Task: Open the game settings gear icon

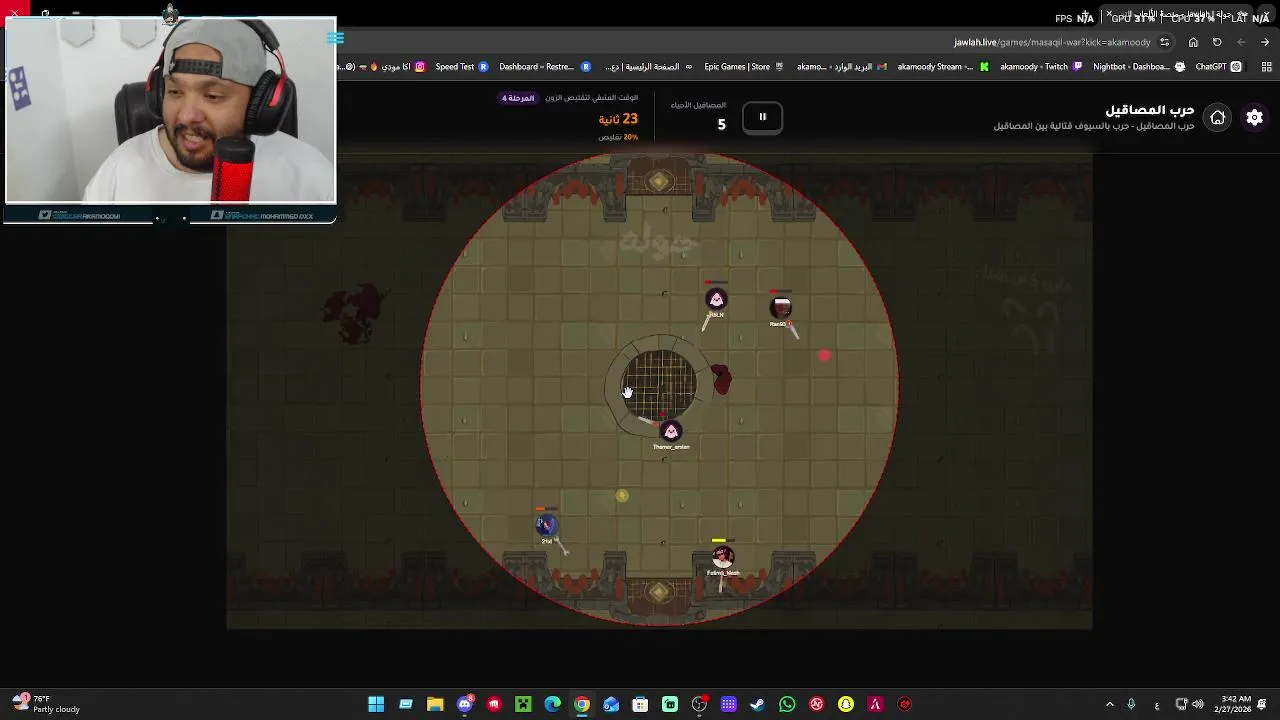Action: coord(1254,118)
